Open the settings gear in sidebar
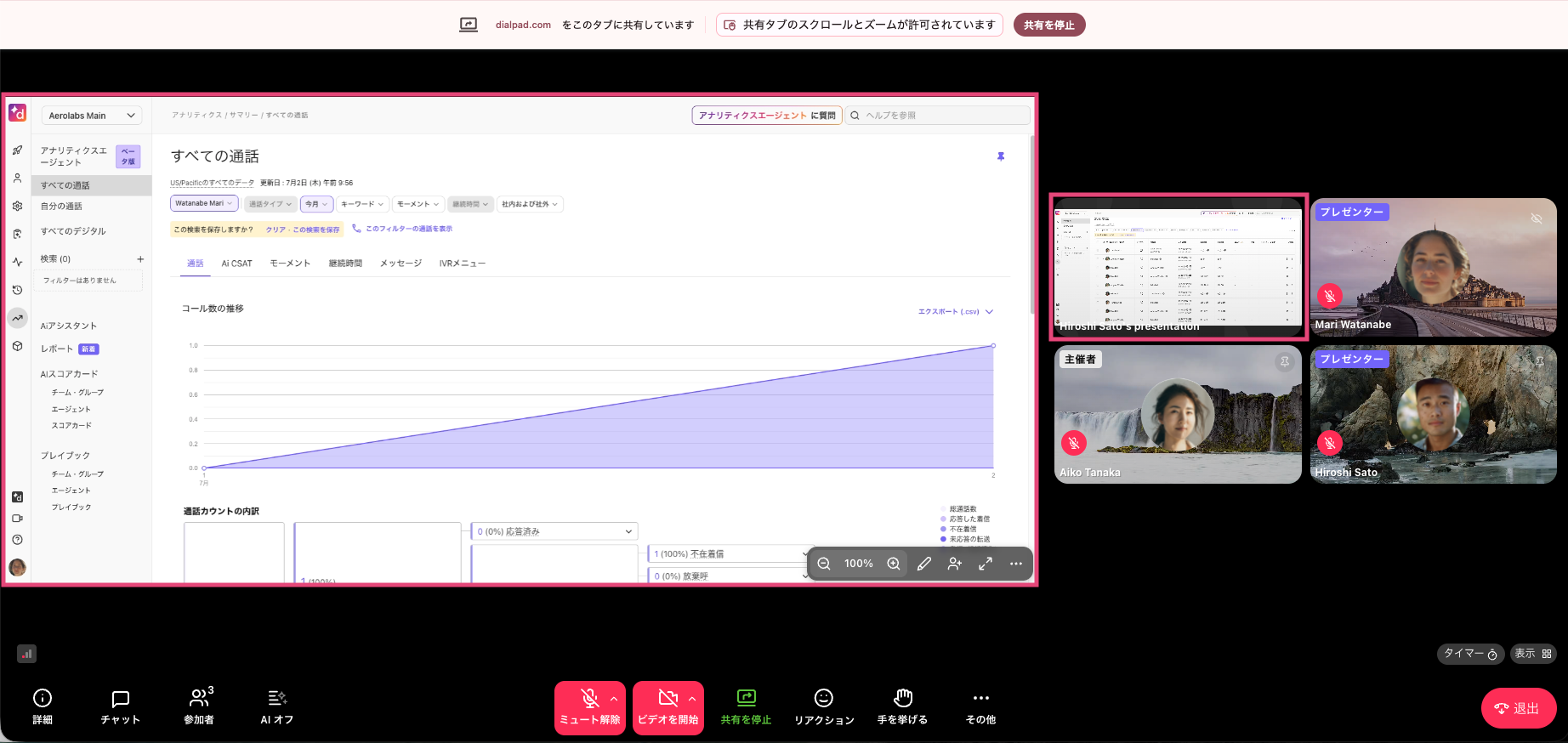 click(17, 206)
